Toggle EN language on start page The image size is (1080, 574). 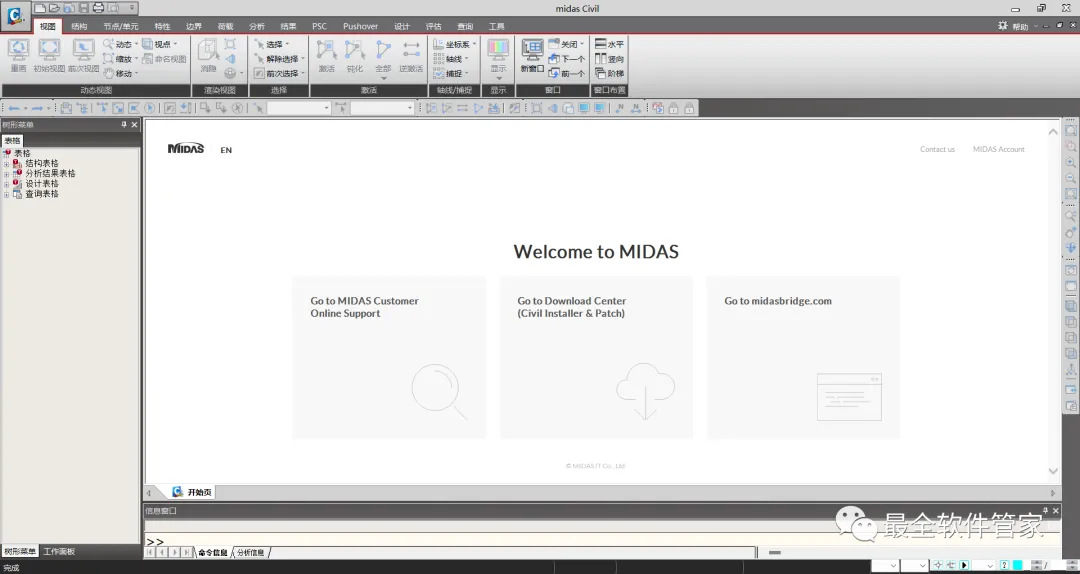[226, 150]
